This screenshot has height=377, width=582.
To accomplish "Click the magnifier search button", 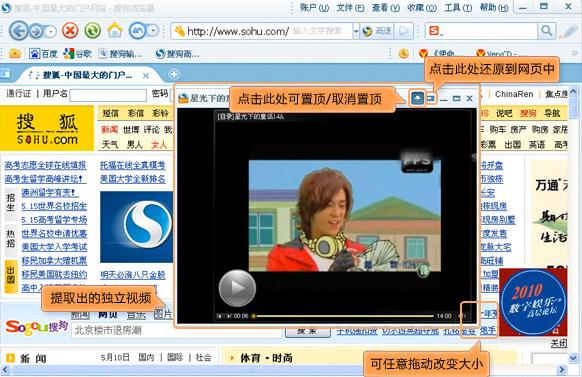I will click(x=546, y=31).
